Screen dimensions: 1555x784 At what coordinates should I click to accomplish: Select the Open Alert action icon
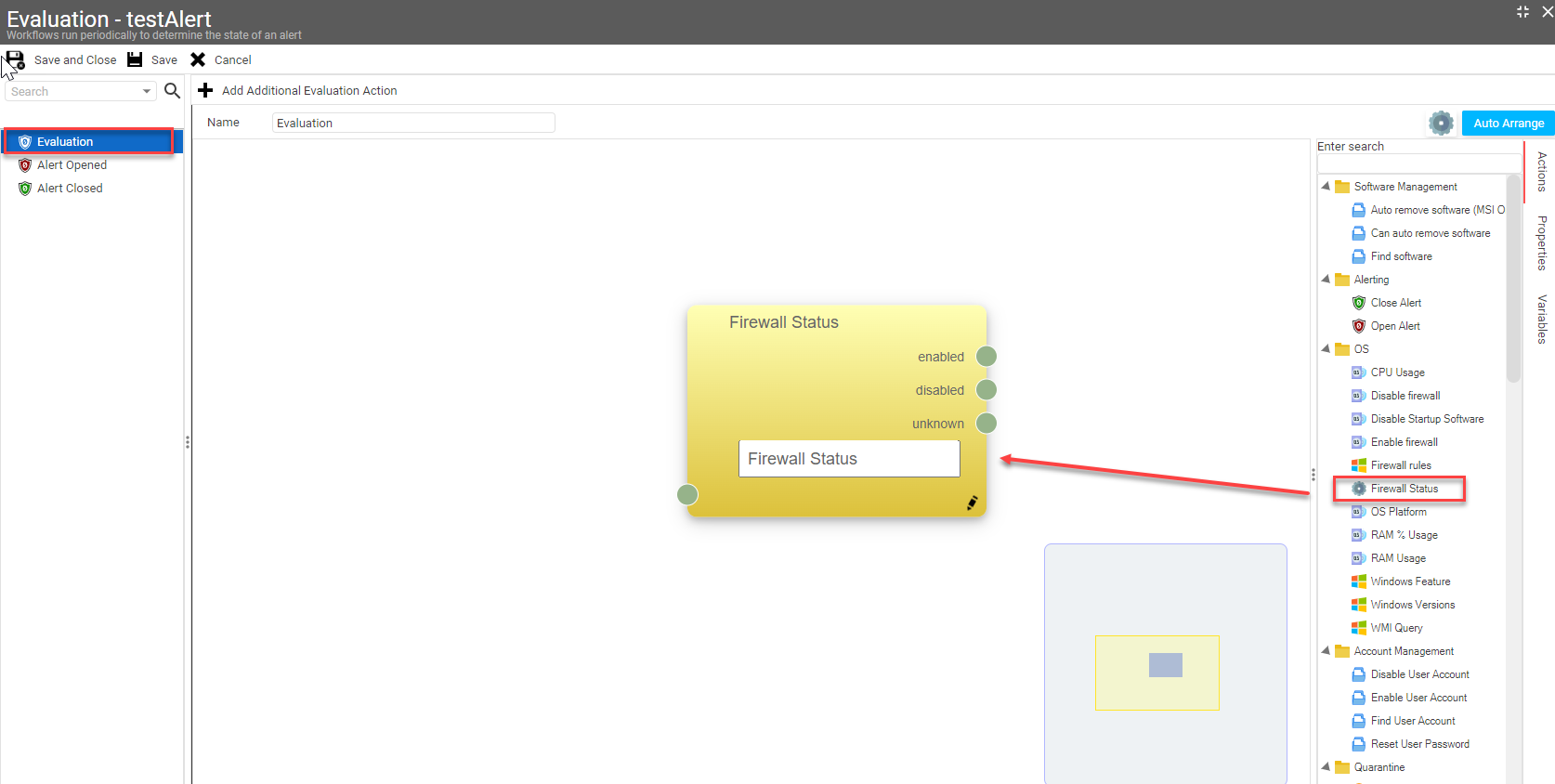(1359, 326)
